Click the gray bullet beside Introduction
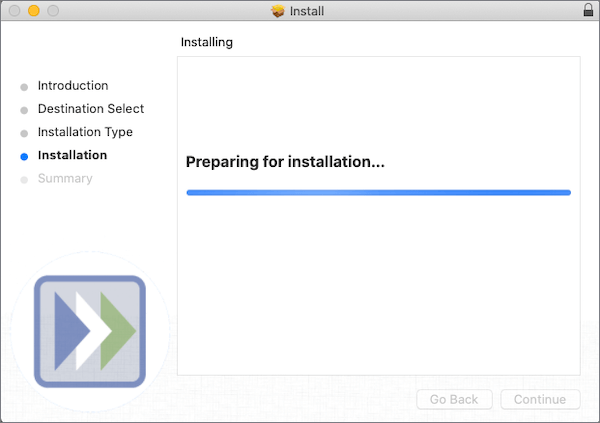The image size is (600, 423). [24, 87]
